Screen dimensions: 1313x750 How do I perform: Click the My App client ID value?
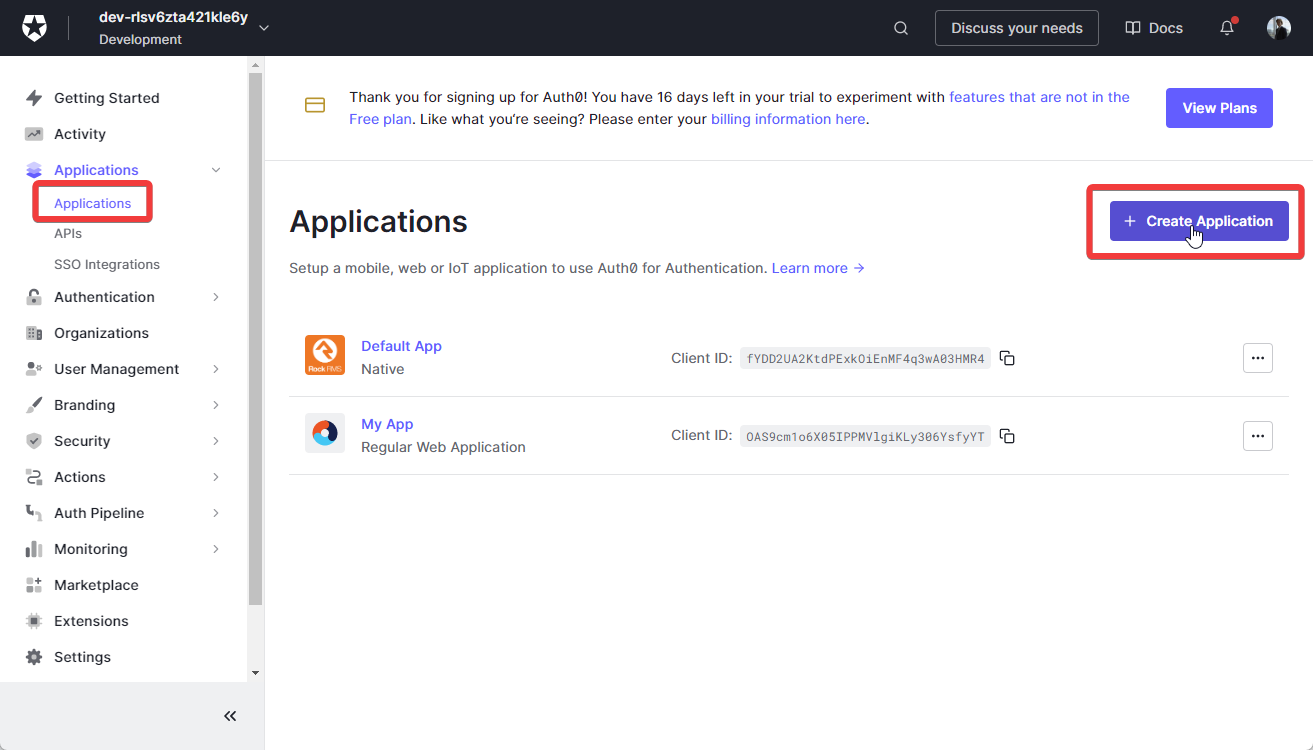coord(865,436)
